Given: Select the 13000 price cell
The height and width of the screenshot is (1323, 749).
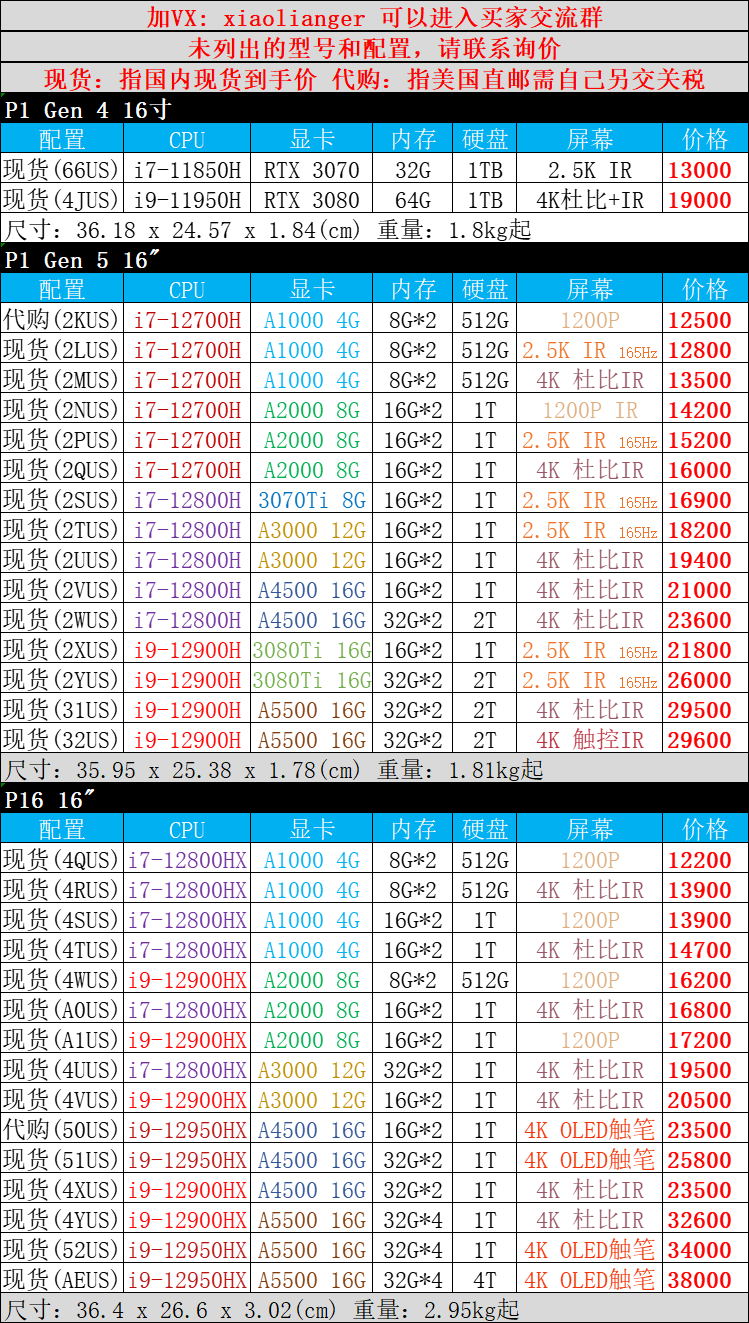Looking at the screenshot, I should pos(706,169).
